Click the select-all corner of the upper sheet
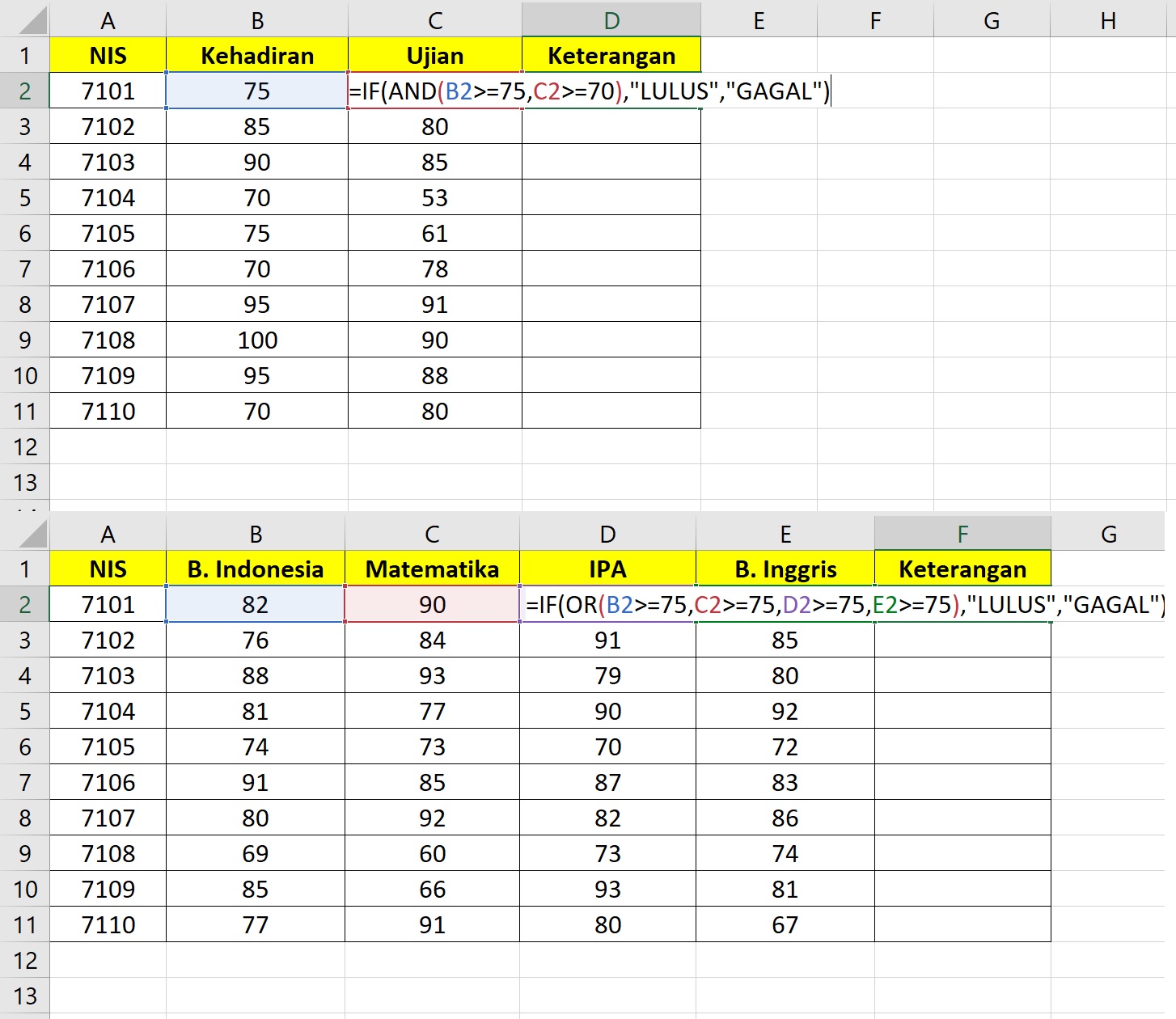The image size is (1176, 1019). 24,19
